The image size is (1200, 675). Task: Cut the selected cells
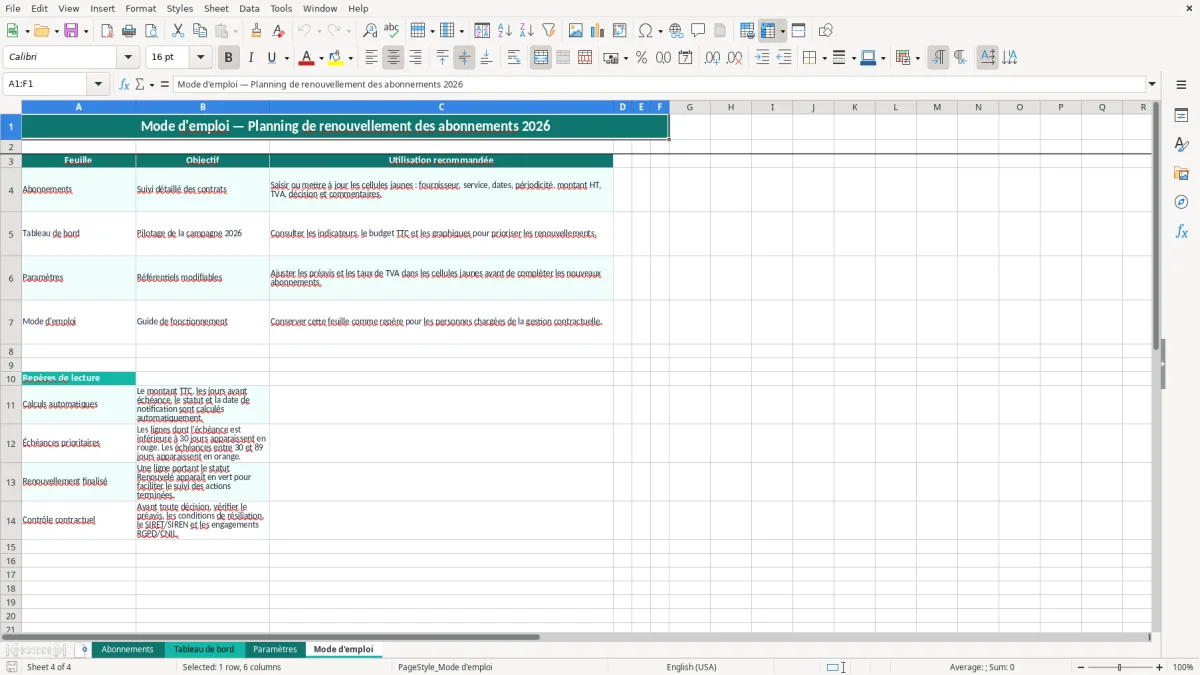coord(178,31)
